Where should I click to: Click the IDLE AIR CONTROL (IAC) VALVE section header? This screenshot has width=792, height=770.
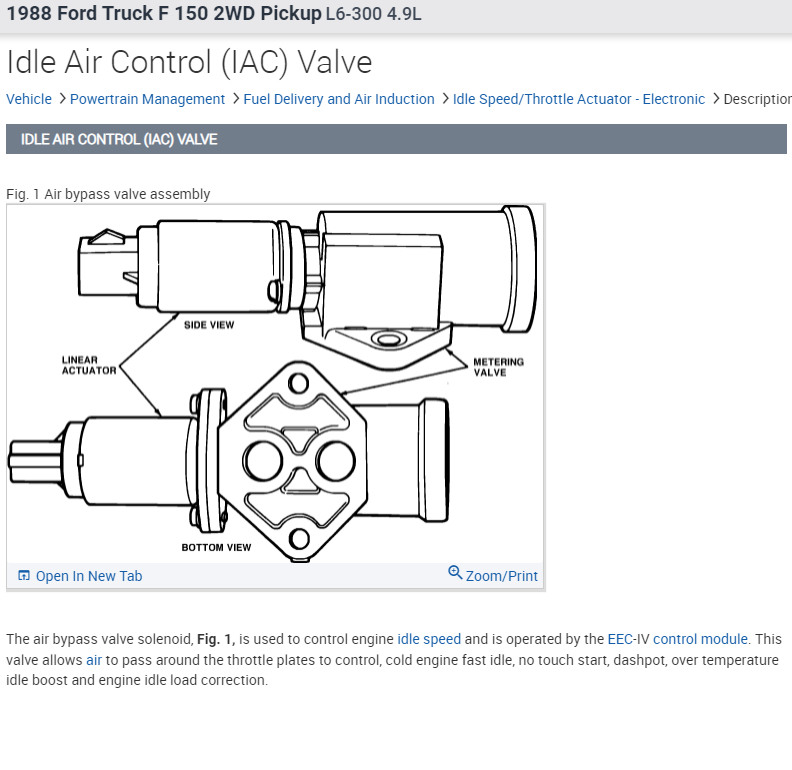396,139
